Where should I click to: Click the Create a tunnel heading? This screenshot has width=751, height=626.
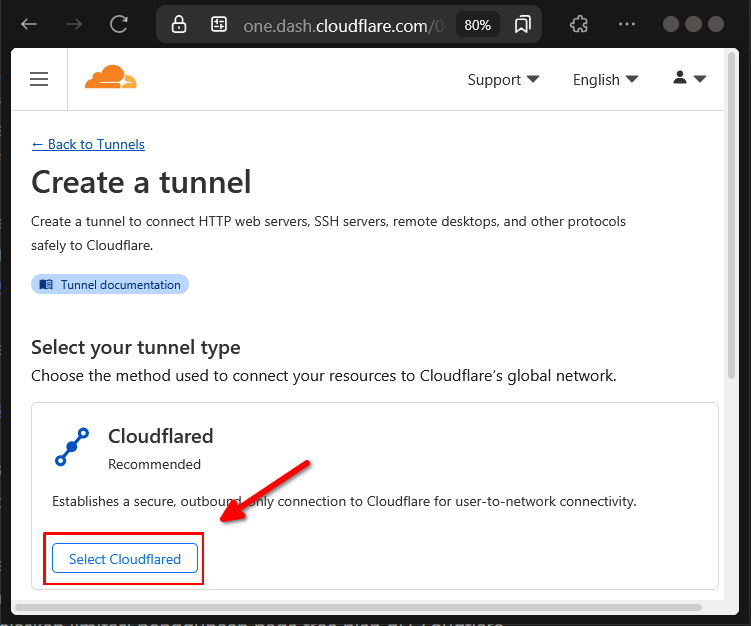point(141,182)
